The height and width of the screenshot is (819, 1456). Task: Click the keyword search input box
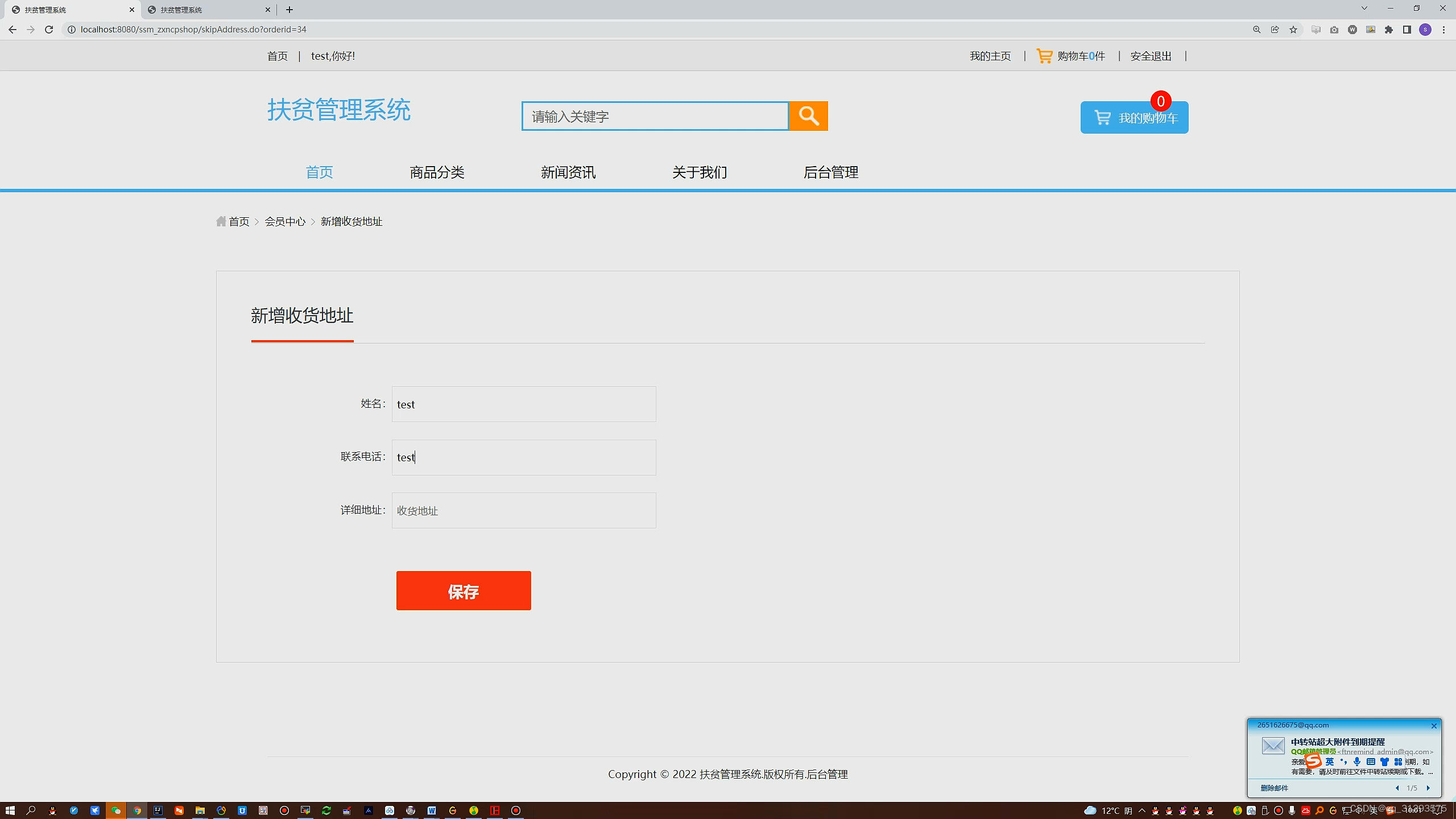coord(655,116)
